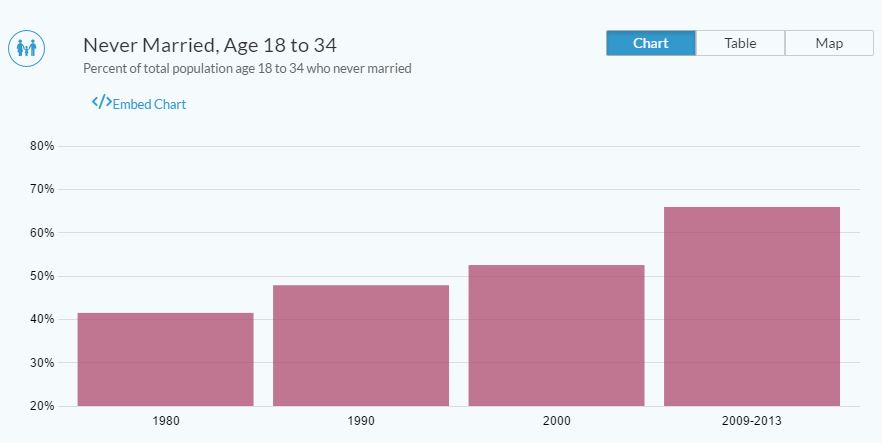The height and width of the screenshot is (443, 882).
Task: Click the 2000 x-axis label
Action: point(556,421)
